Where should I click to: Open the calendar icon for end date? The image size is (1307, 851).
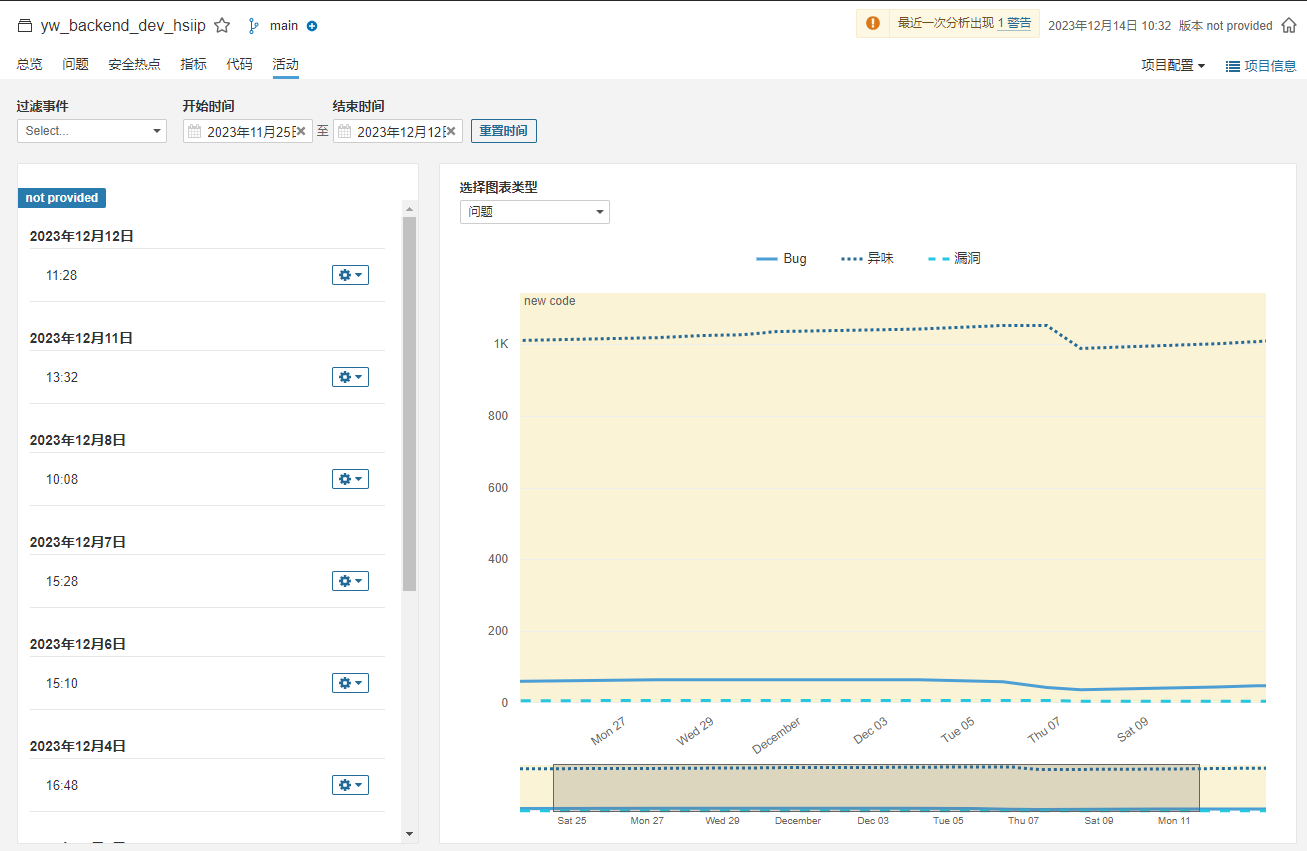(x=345, y=131)
